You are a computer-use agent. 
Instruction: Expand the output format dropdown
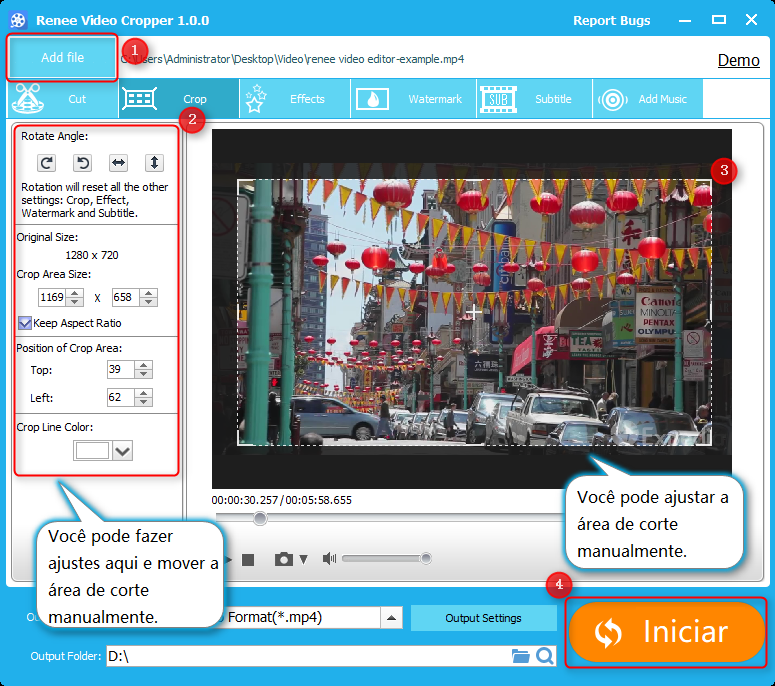[x=391, y=618]
